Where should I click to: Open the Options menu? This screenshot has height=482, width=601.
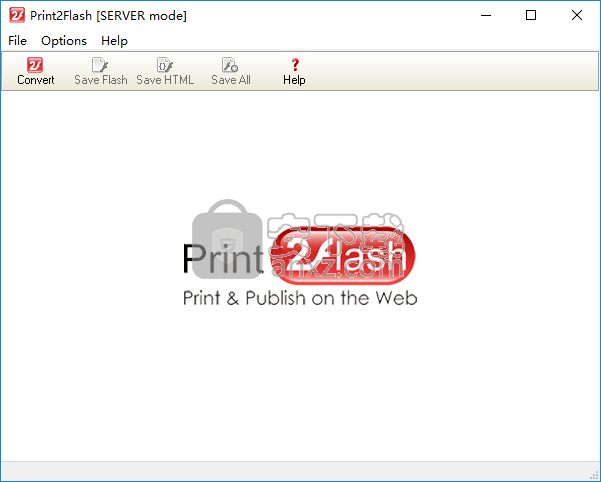click(x=64, y=41)
